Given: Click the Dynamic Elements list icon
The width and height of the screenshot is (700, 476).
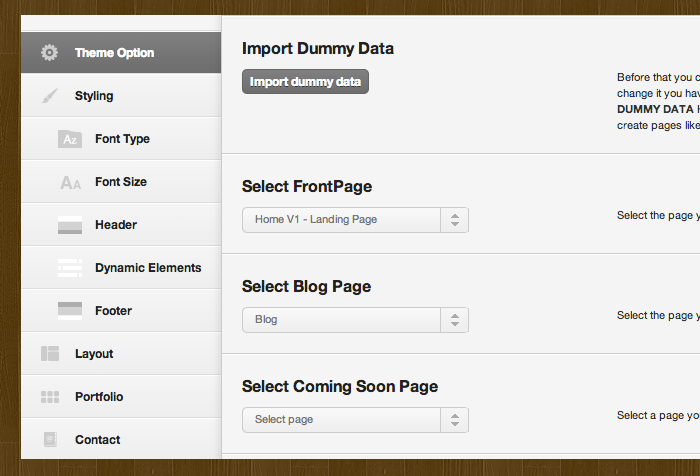Looking at the screenshot, I should 69,268.
